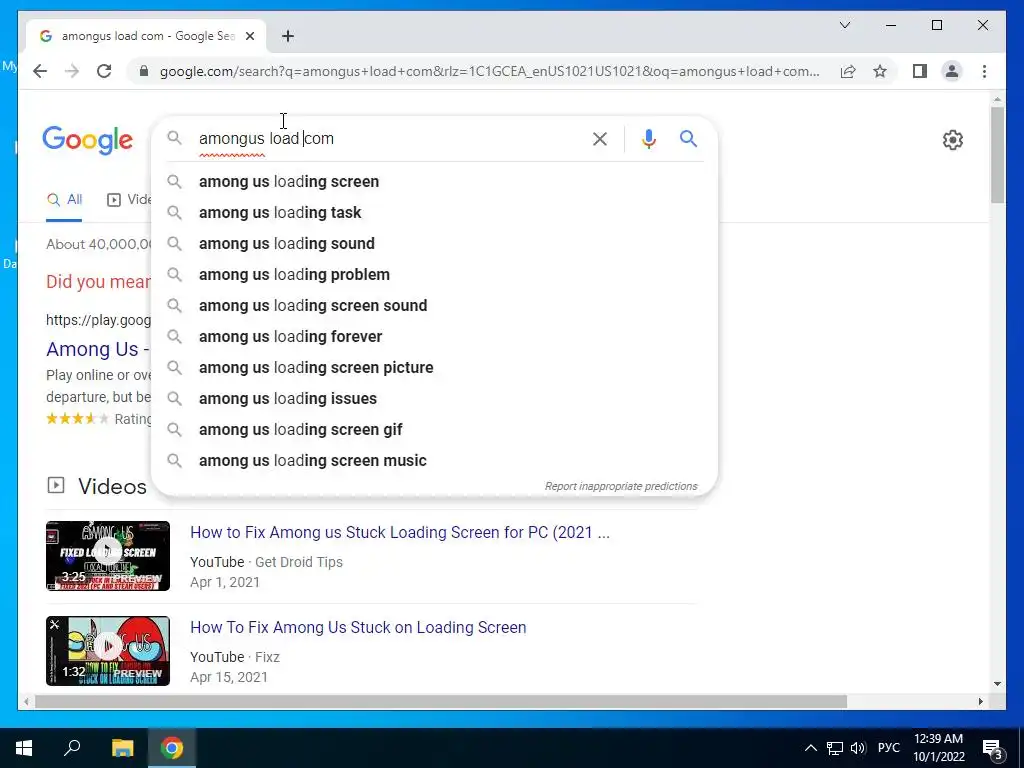This screenshot has height=768, width=1024.
Task: Open File Explorer from the taskbar
Action: (x=122, y=748)
